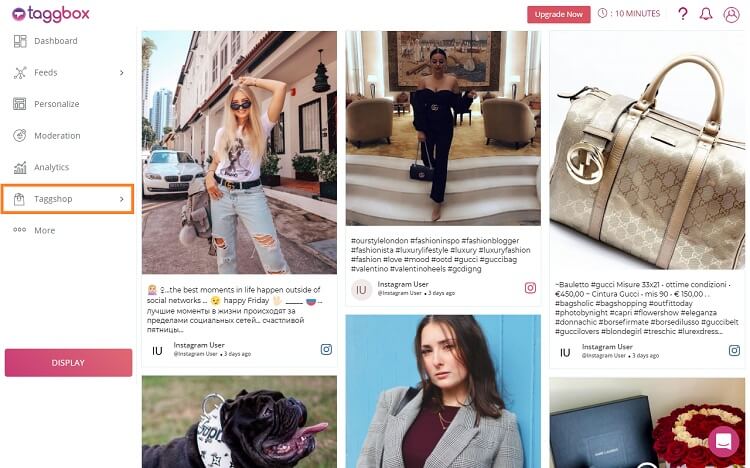The image size is (750, 468).
Task: Click Instagram icon on blonde woman post
Action: [x=326, y=349]
